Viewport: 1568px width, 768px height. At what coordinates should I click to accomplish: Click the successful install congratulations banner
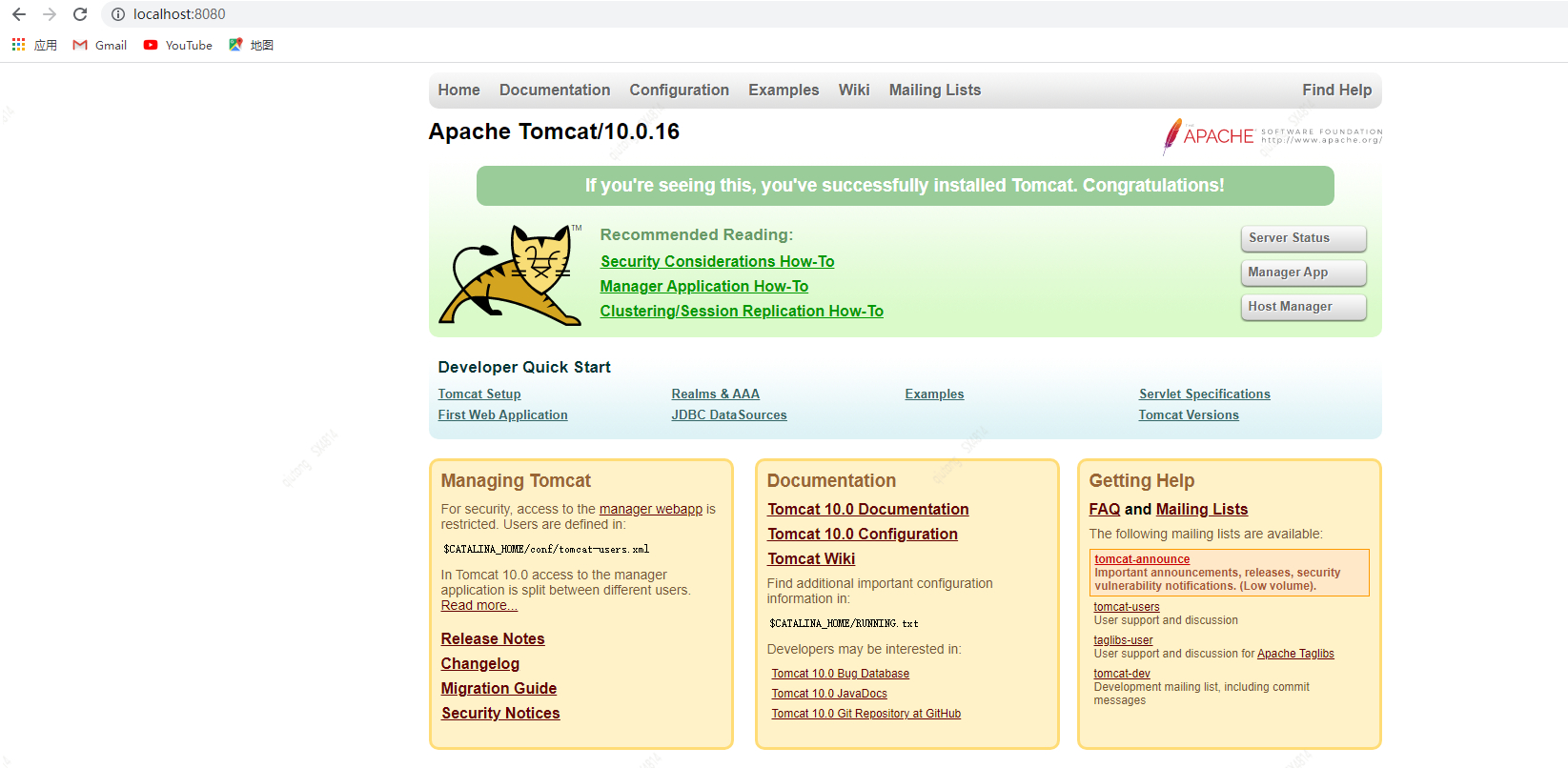[905, 186]
